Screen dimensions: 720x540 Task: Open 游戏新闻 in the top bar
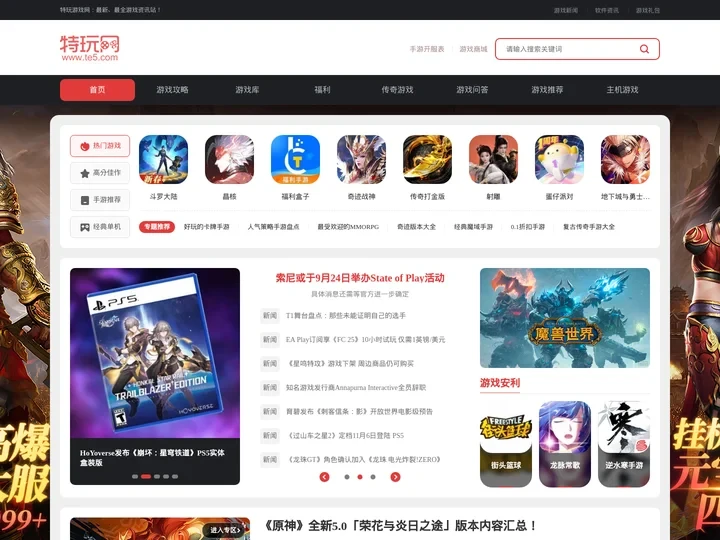pyautogui.click(x=566, y=10)
